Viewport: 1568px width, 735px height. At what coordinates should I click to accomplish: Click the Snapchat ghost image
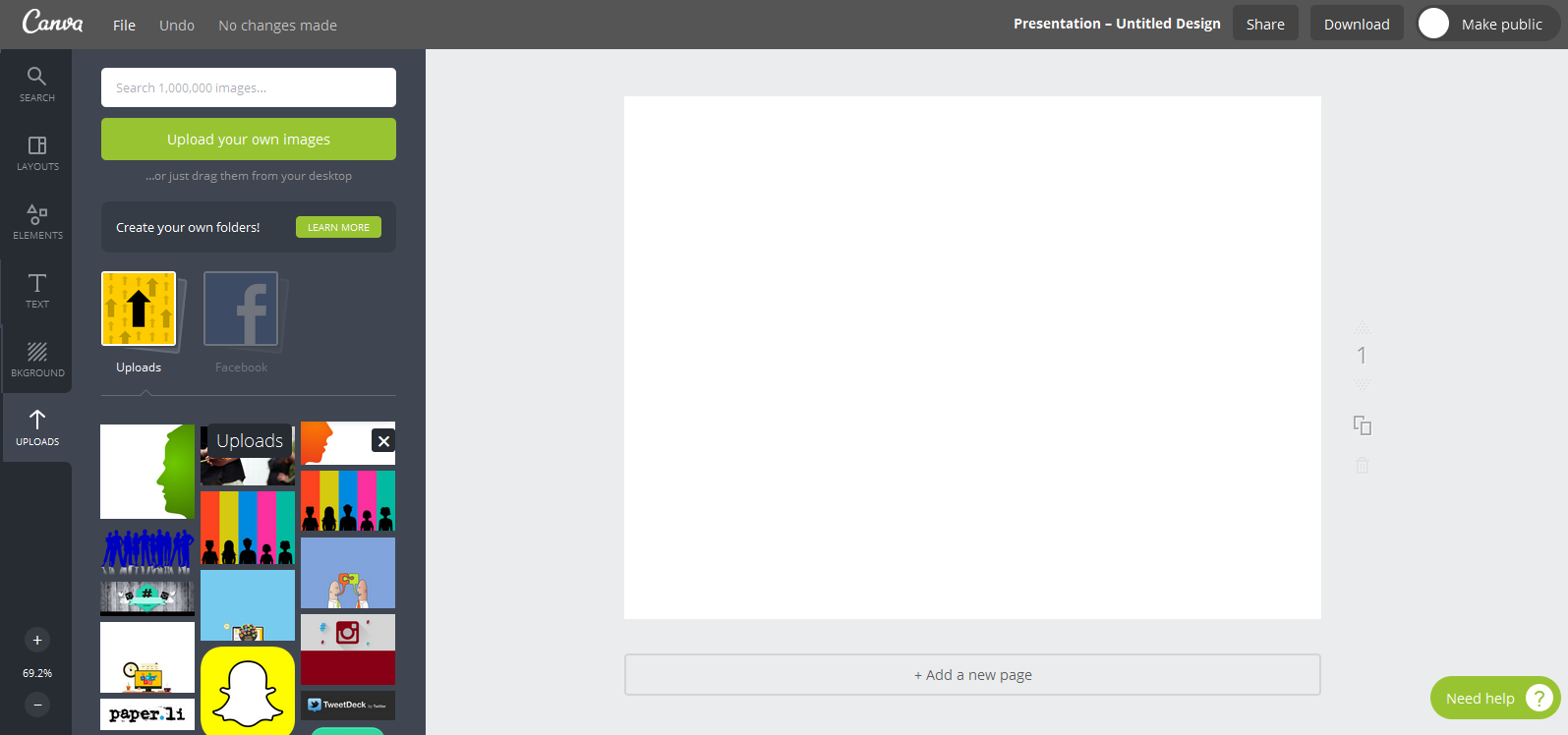click(248, 691)
